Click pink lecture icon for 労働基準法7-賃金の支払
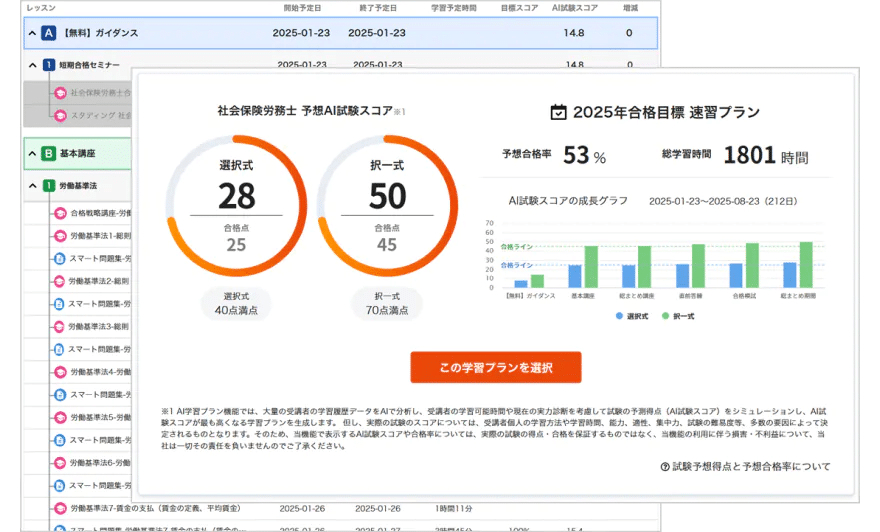 [x=59, y=508]
